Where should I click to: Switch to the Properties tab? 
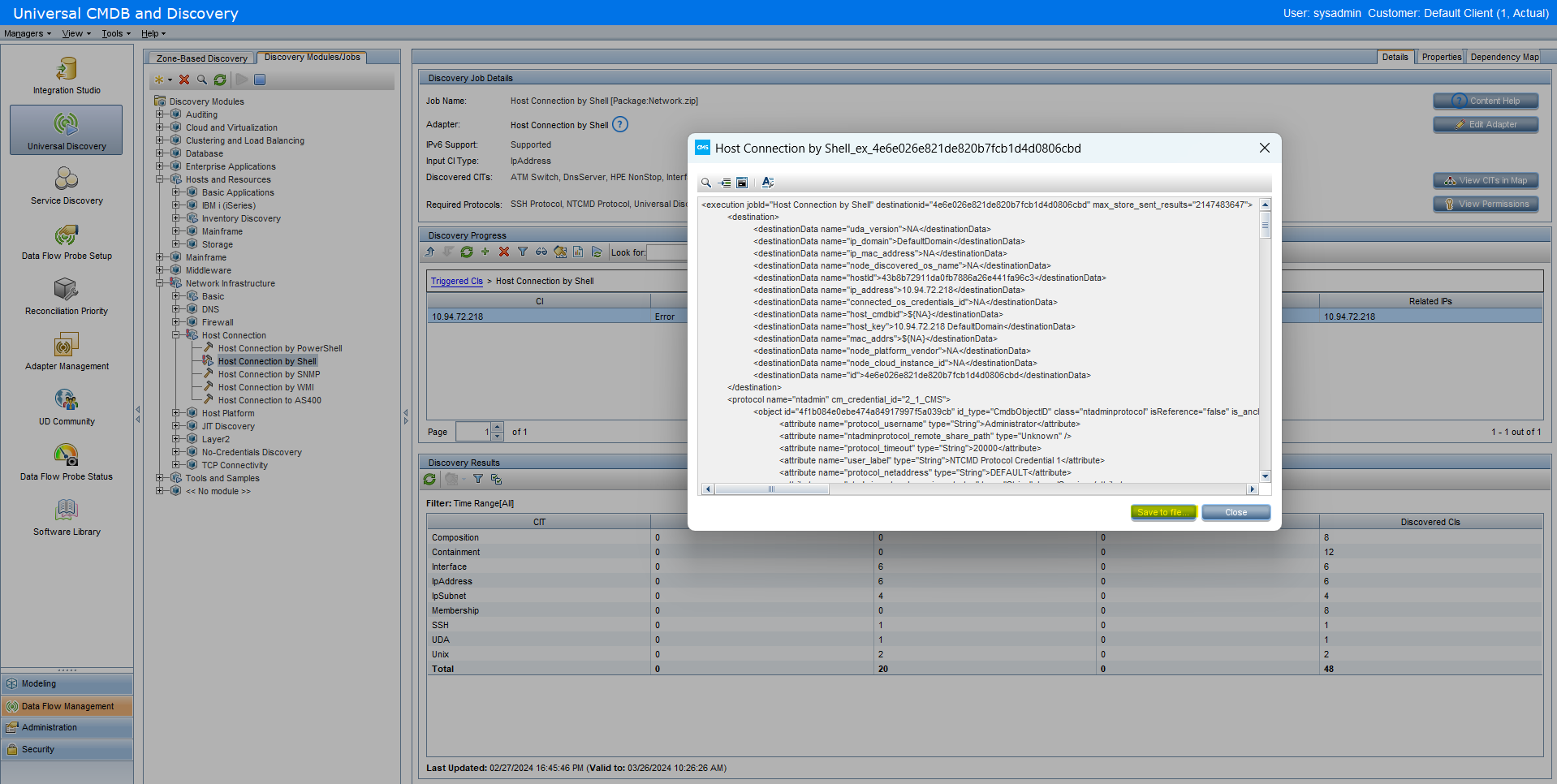(x=1440, y=57)
